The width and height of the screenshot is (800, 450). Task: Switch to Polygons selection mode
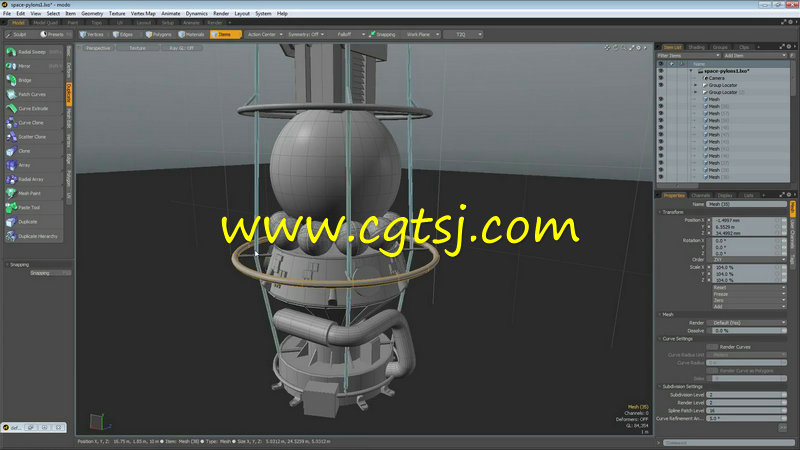coord(159,35)
